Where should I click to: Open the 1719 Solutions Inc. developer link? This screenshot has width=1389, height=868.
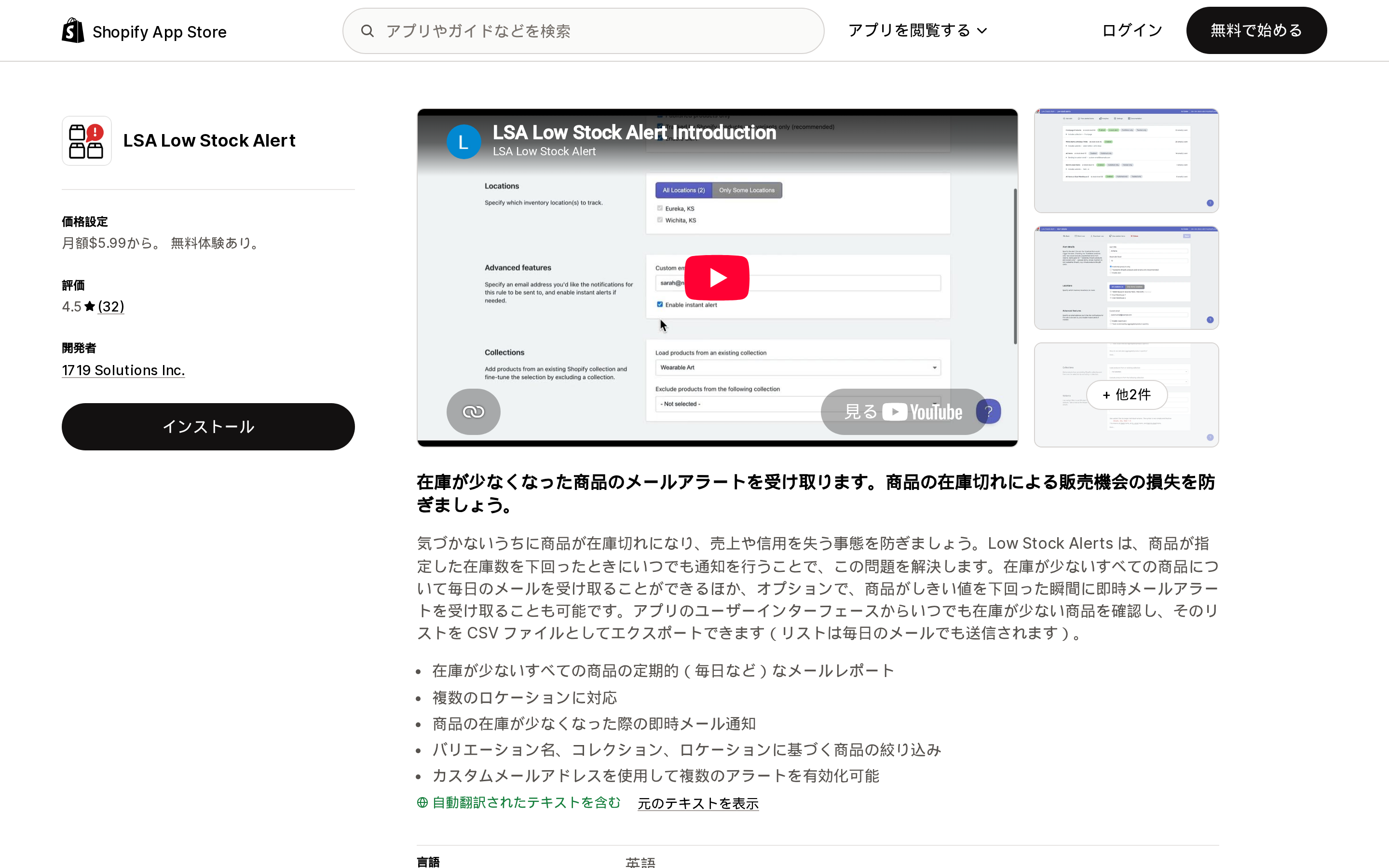tap(123, 370)
